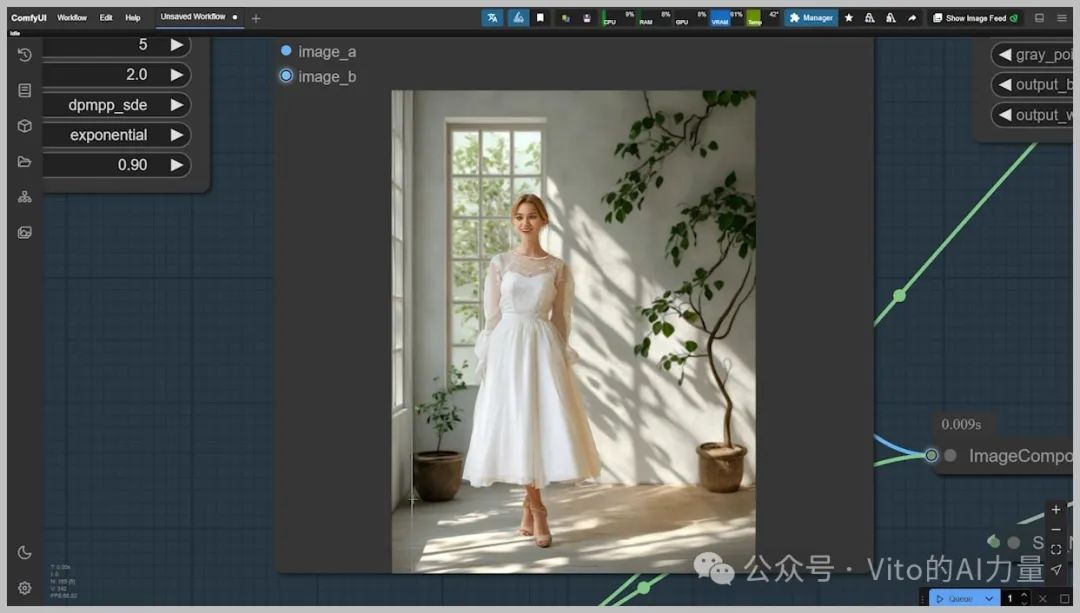1080x613 pixels.
Task: Expand the Queue button dropdown chevron
Action: (989, 599)
